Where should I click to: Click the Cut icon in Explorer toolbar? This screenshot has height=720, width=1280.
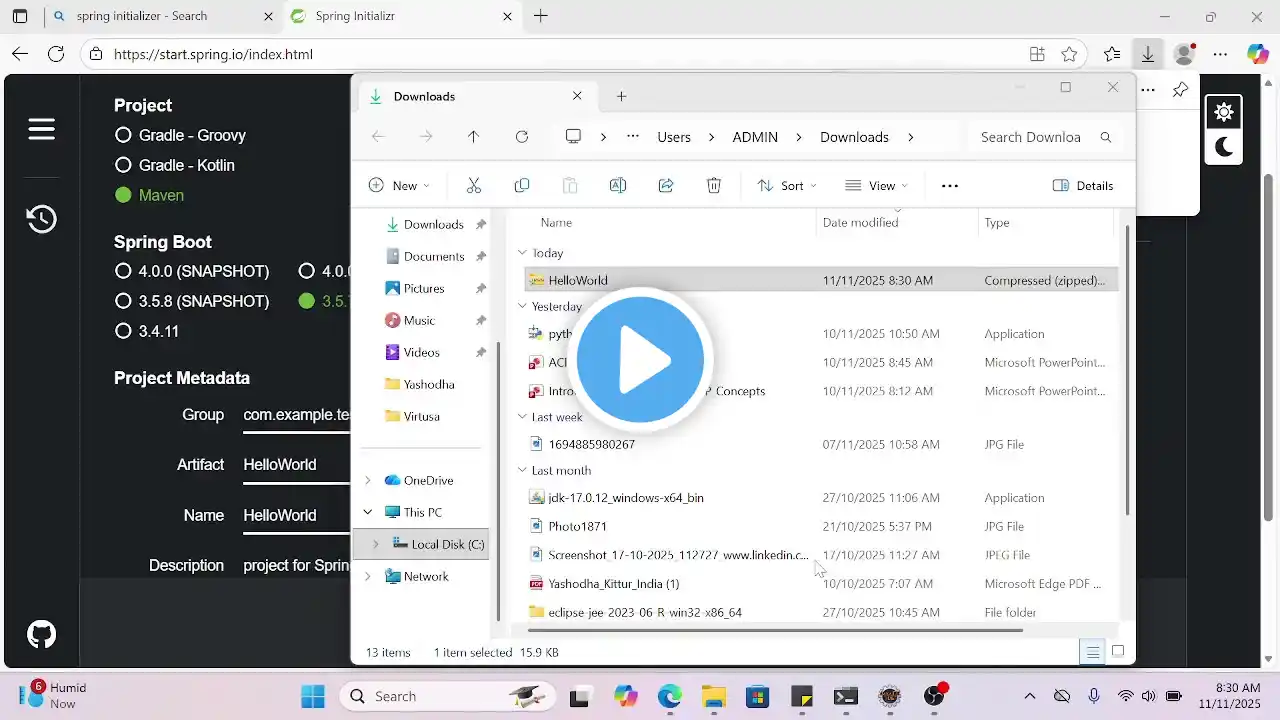point(474,185)
